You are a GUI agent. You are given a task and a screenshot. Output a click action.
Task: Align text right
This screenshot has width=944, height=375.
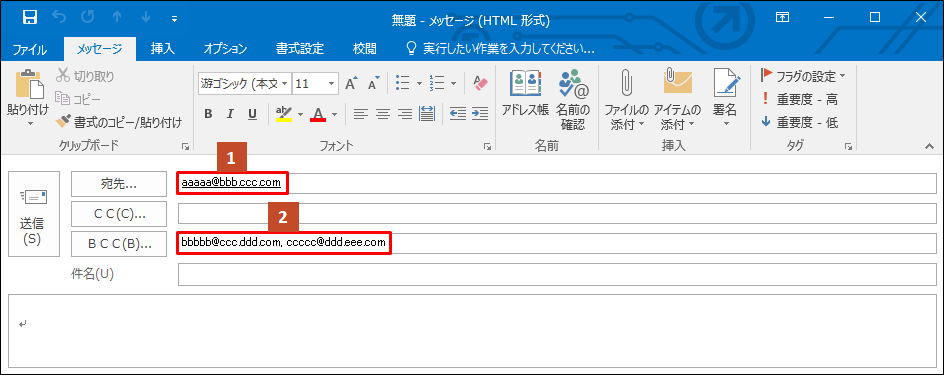coord(405,114)
